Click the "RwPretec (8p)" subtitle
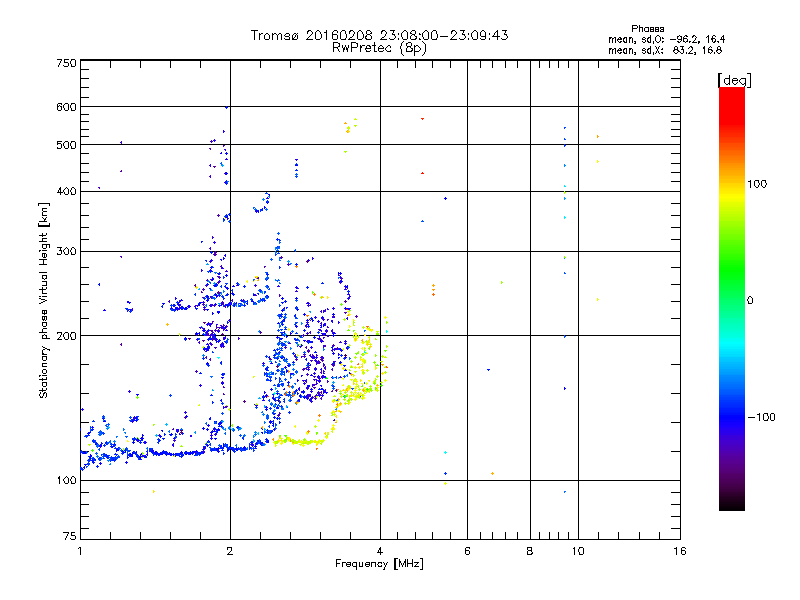The width and height of the screenshot is (800, 600). pyautogui.click(x=379, y=48)
